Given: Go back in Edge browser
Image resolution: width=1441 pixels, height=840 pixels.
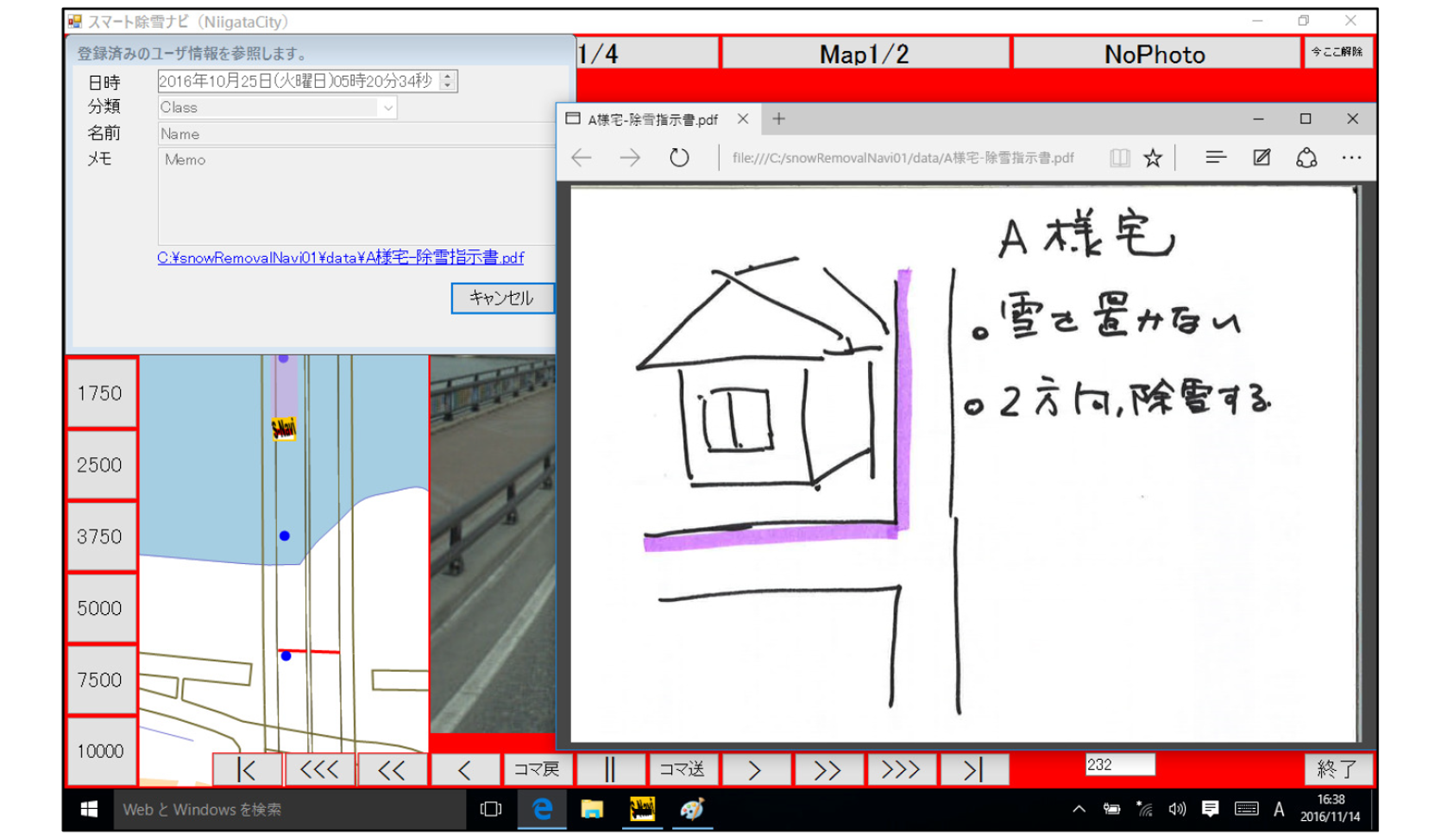Looking at the screenshot, I should tap(582, 158).
